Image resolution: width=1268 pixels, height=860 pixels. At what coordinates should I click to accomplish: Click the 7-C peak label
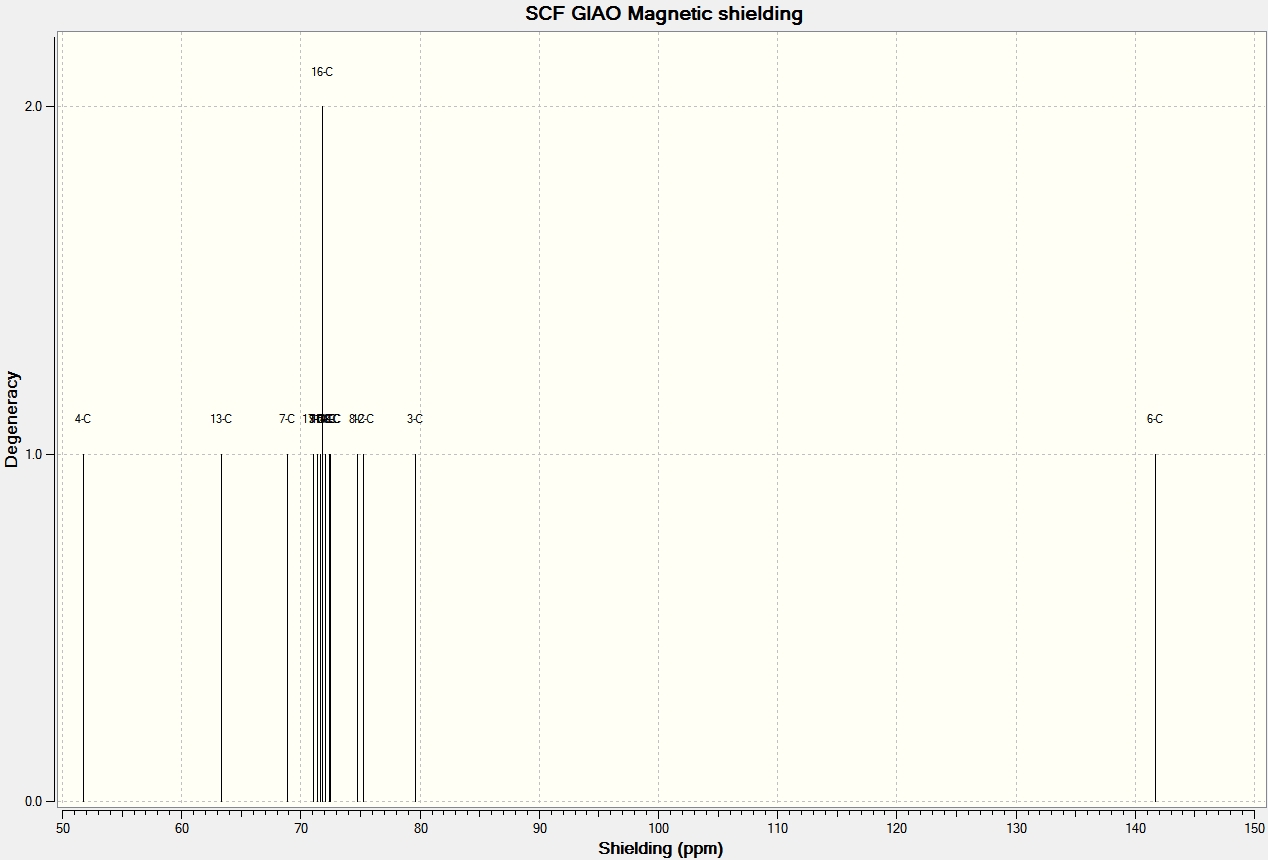[x=287, y=419]
